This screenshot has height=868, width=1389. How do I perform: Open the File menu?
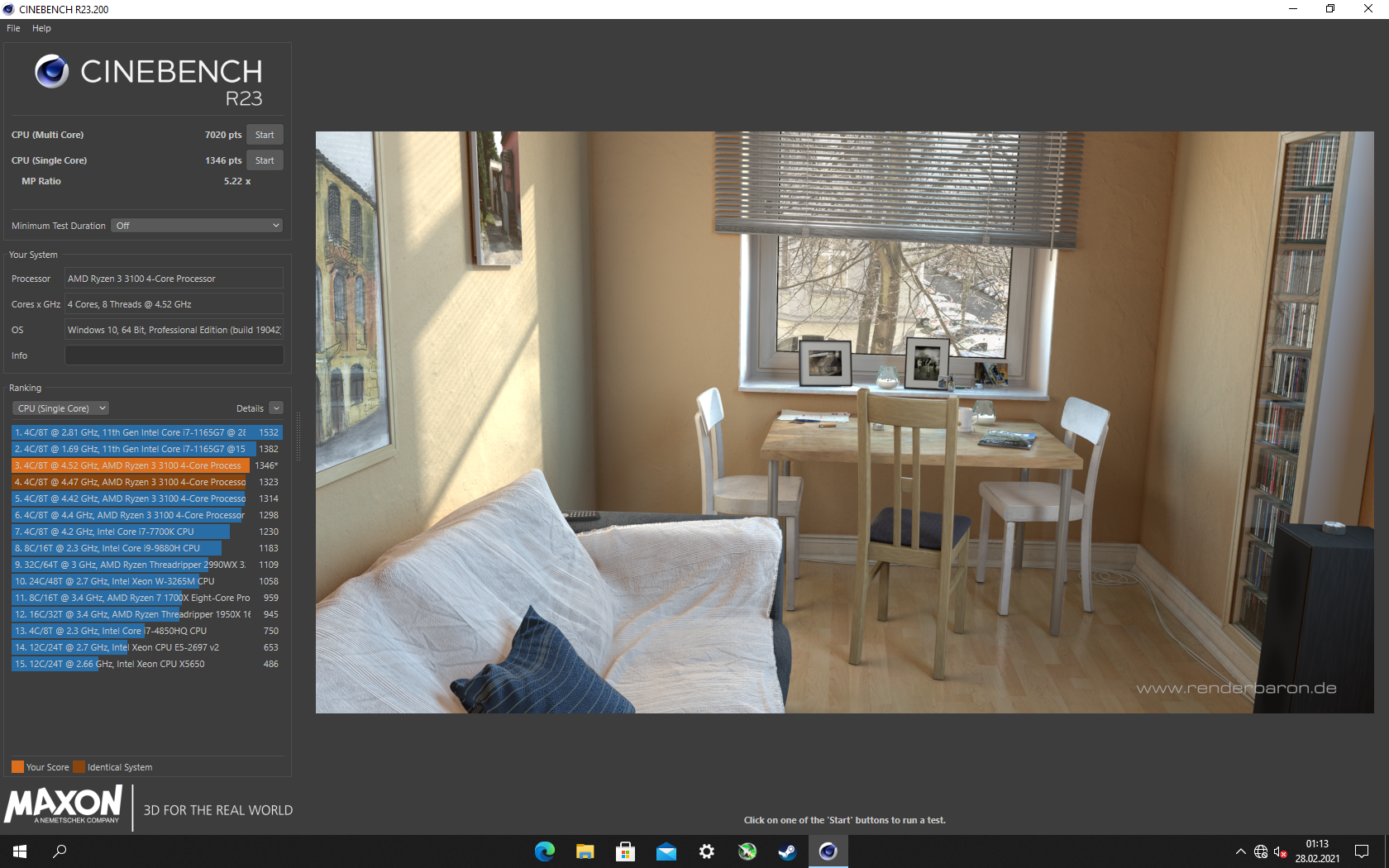tap(13, 28)
